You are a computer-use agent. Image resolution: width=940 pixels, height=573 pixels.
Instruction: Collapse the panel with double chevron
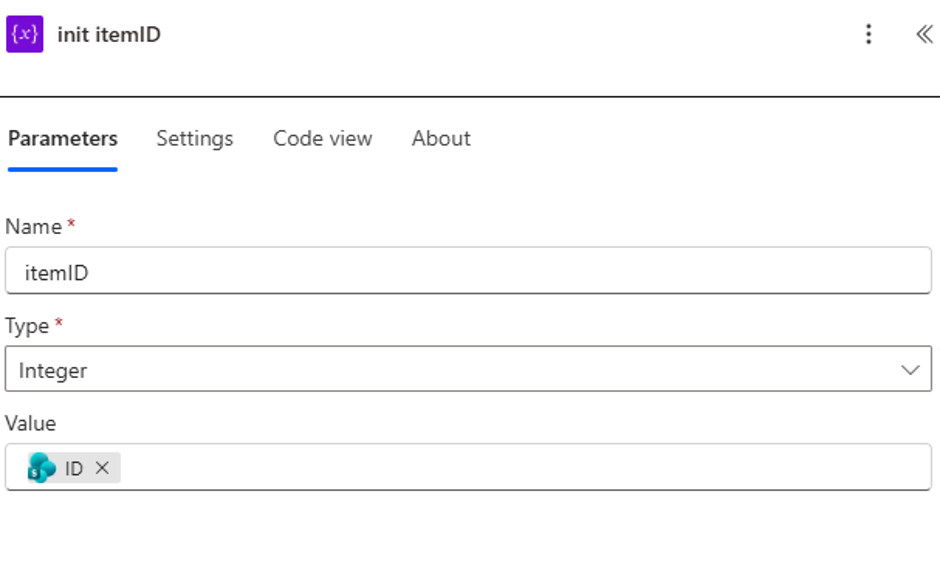924,34
